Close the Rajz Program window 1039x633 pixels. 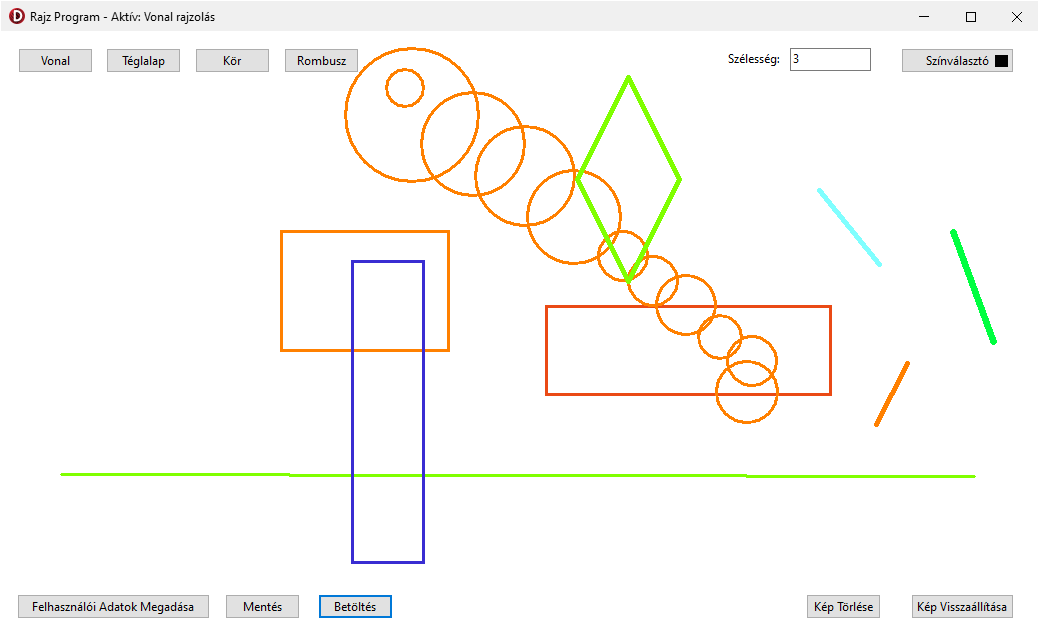tap(1017, 17)
